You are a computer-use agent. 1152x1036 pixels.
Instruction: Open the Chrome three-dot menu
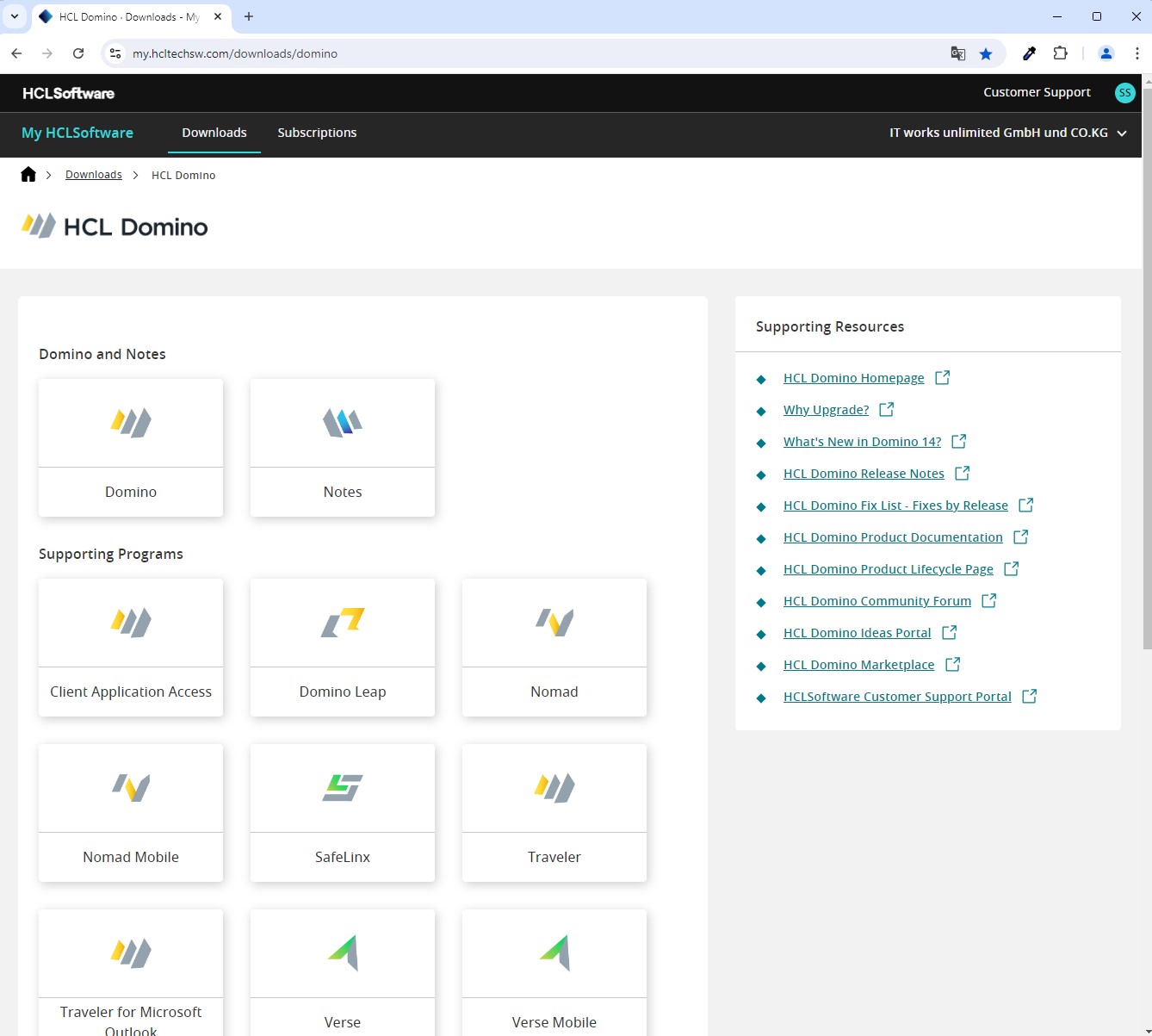click(x=1137, y=53)
